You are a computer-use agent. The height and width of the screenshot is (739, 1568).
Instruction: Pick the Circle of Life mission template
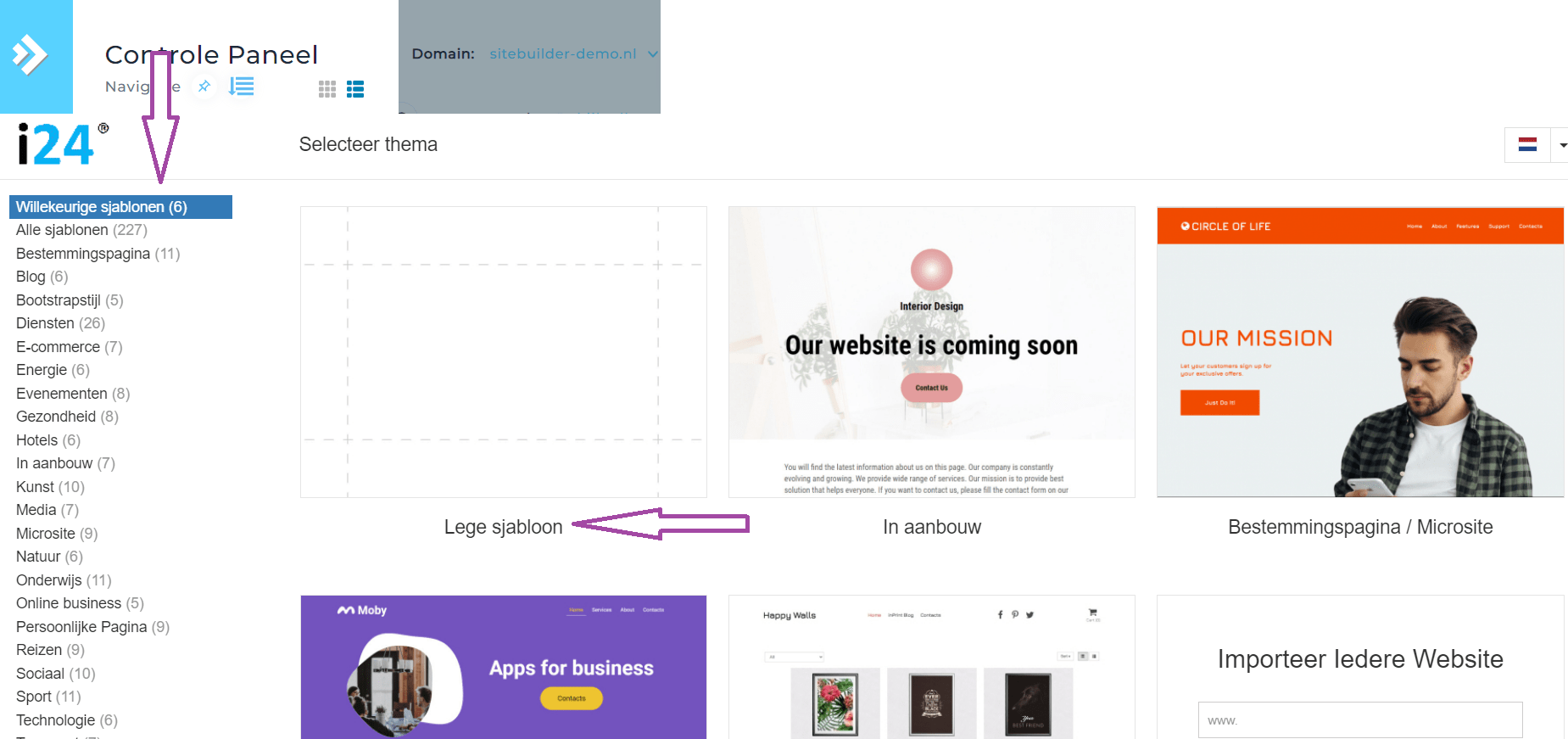pyautogui.click(x=1360, y=352)
